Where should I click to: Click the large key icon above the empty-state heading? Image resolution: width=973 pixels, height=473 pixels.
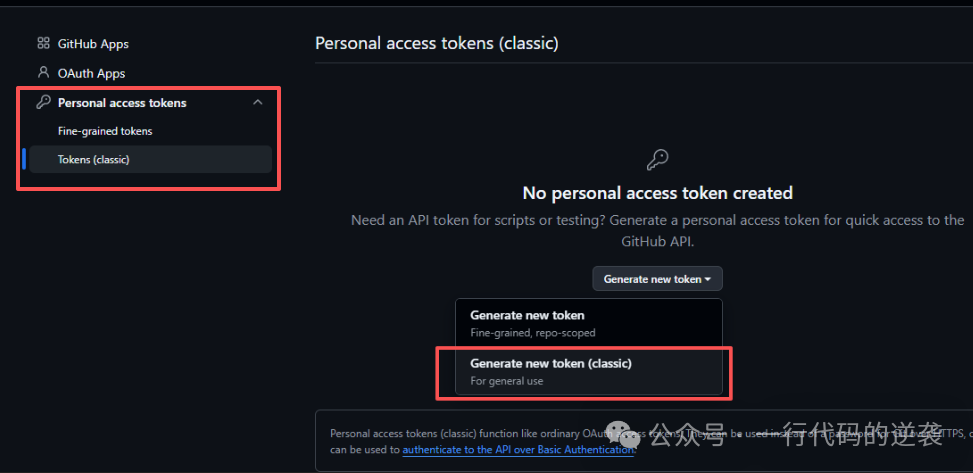(x=657, y=160)
